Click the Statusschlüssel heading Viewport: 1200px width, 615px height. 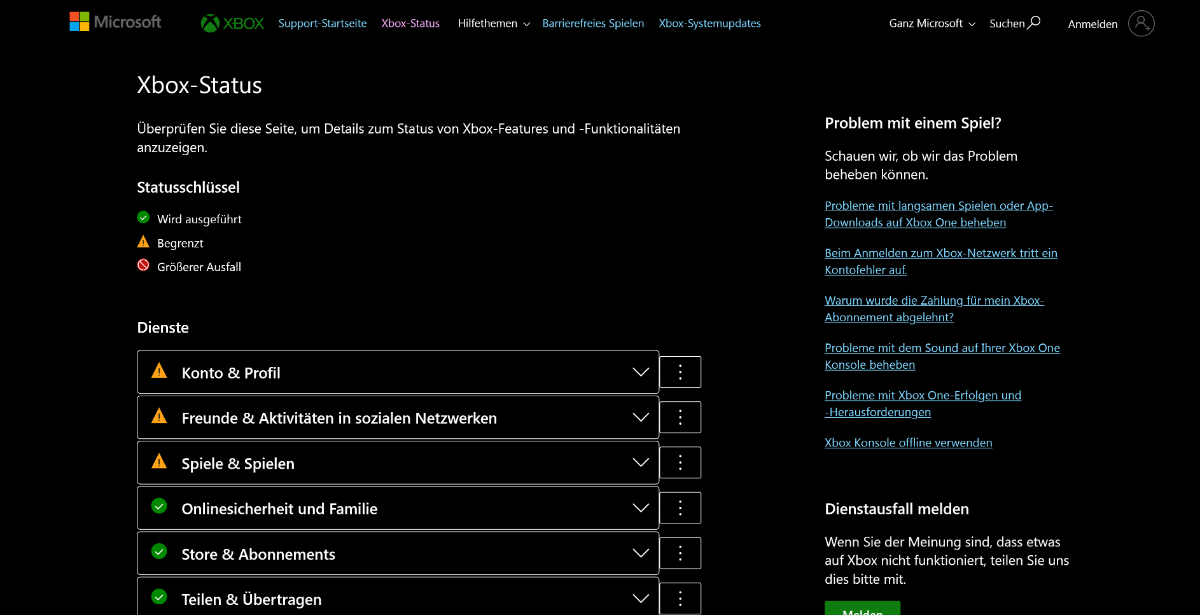point(188,187)
